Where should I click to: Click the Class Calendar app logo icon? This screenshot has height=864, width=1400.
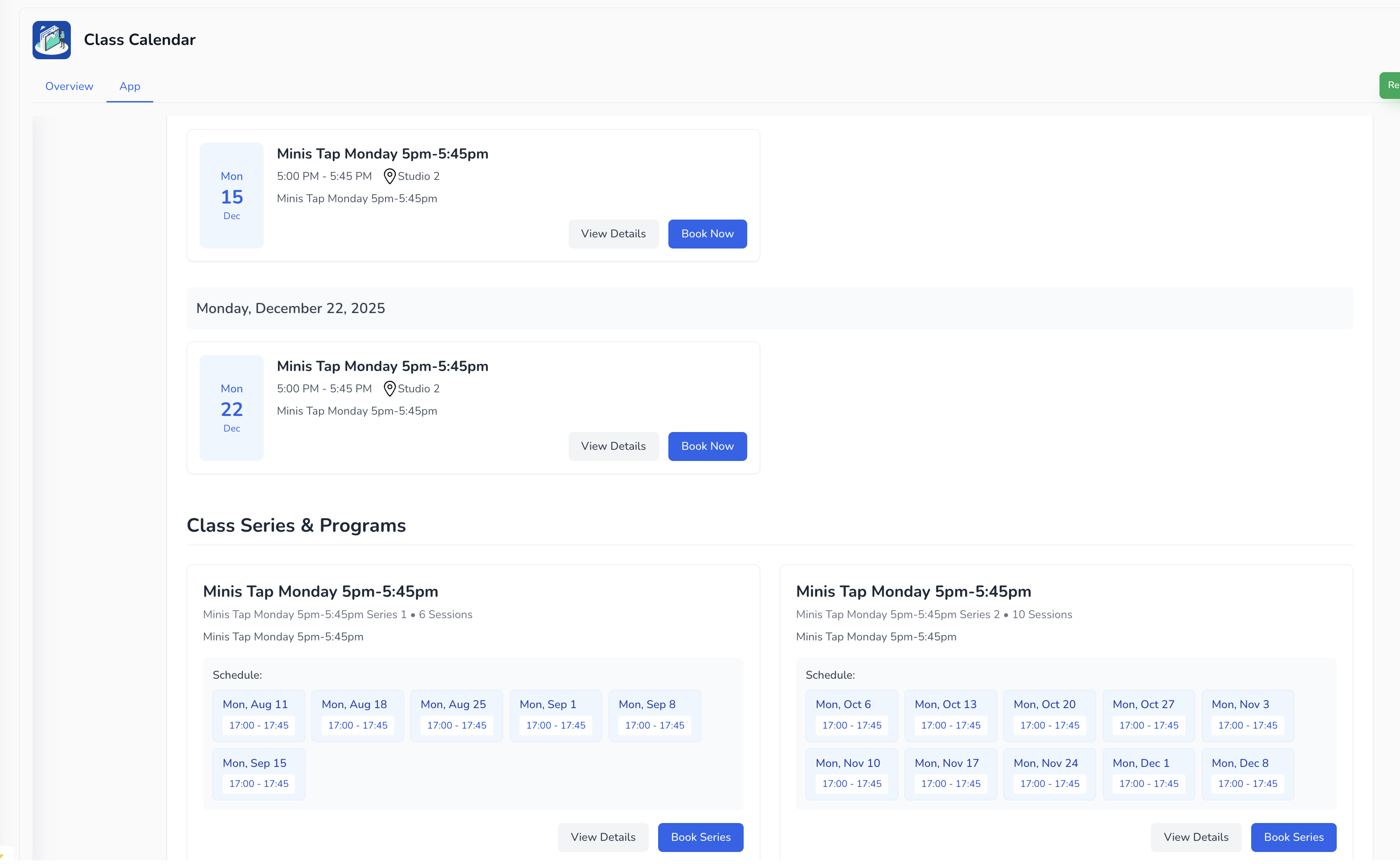[x=51, y=40]
